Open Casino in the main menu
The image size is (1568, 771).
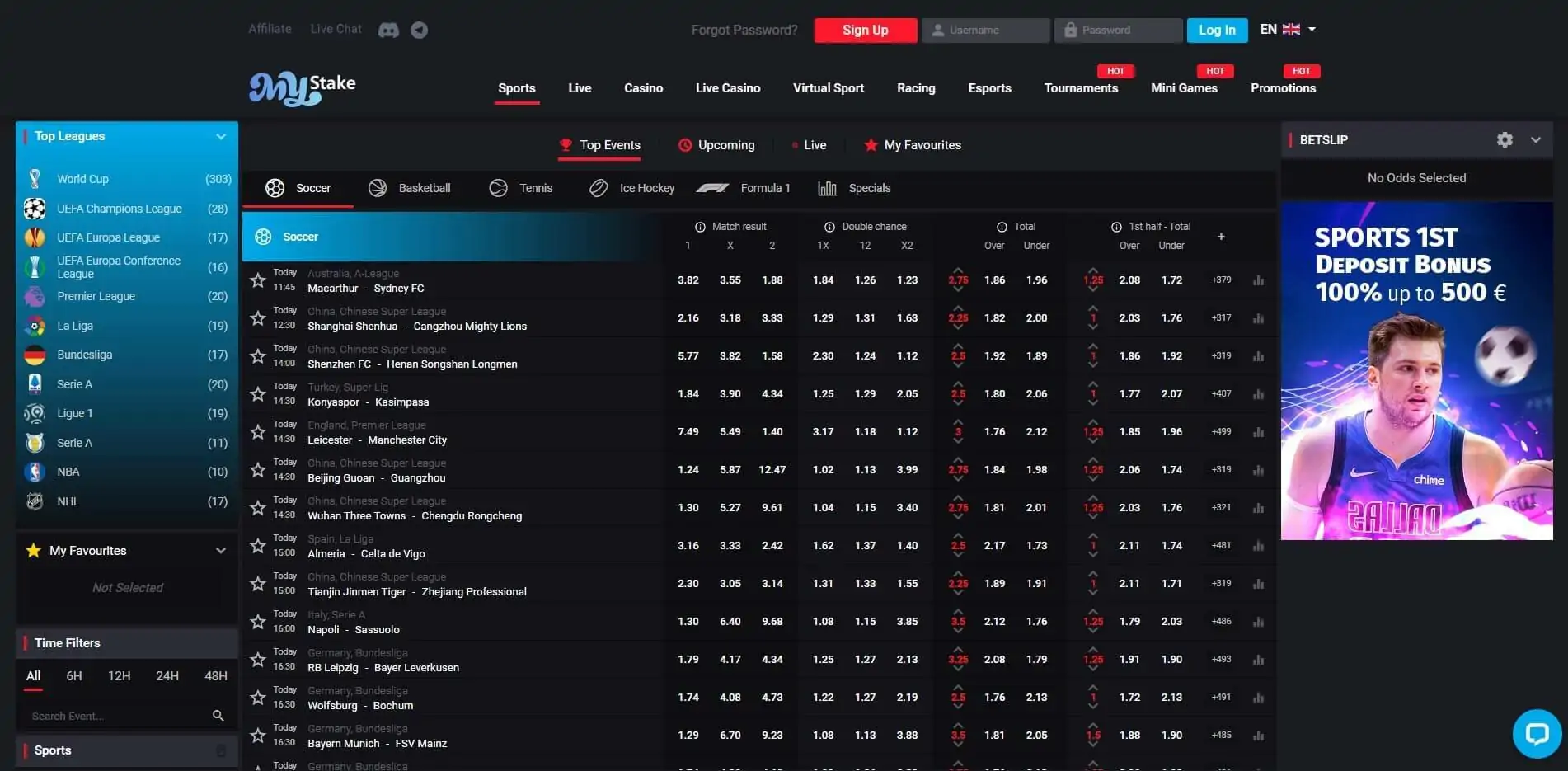point(643,88)
